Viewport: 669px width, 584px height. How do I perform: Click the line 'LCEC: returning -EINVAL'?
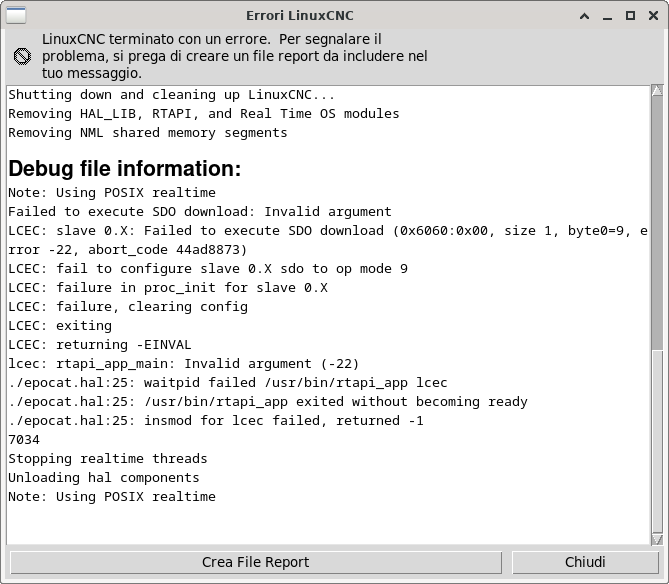100,345
